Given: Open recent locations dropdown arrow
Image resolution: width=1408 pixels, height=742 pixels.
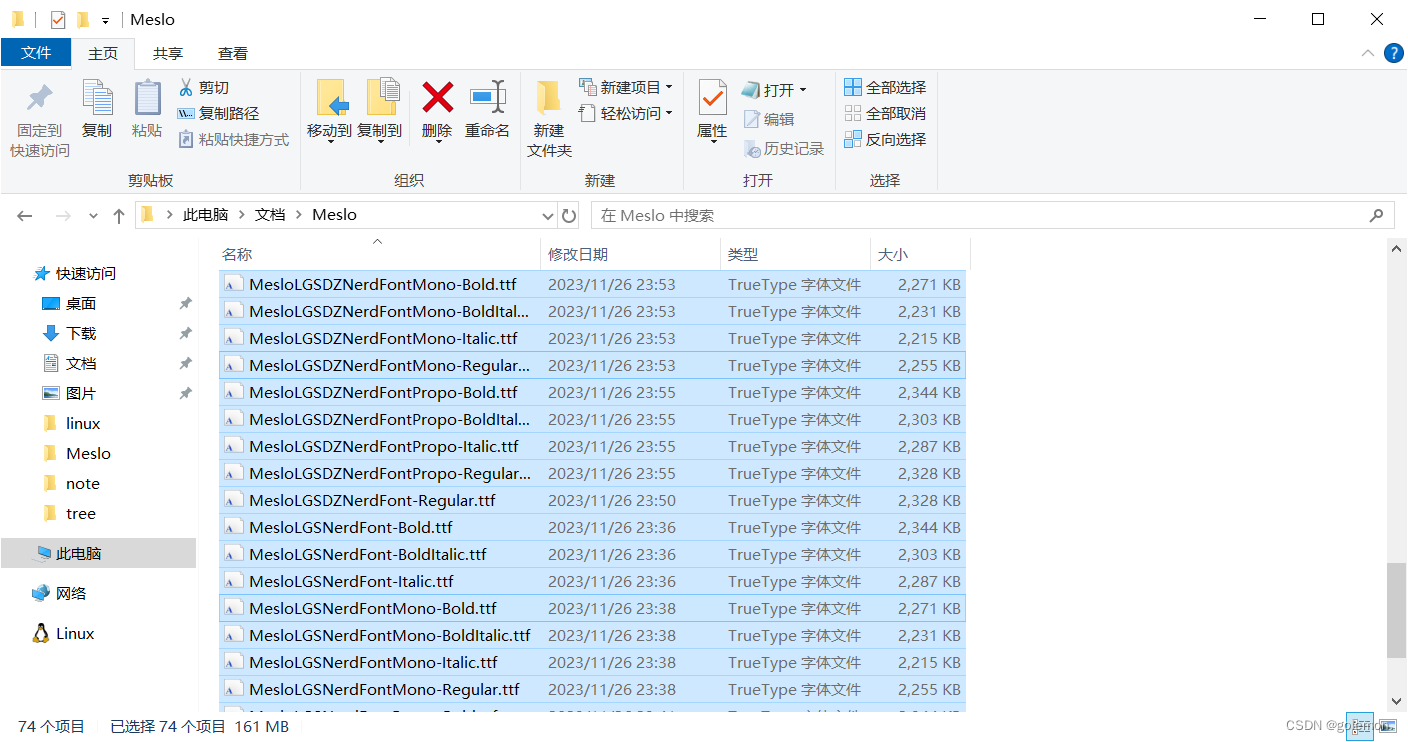Looking at the screenshot, I should 93,216.
